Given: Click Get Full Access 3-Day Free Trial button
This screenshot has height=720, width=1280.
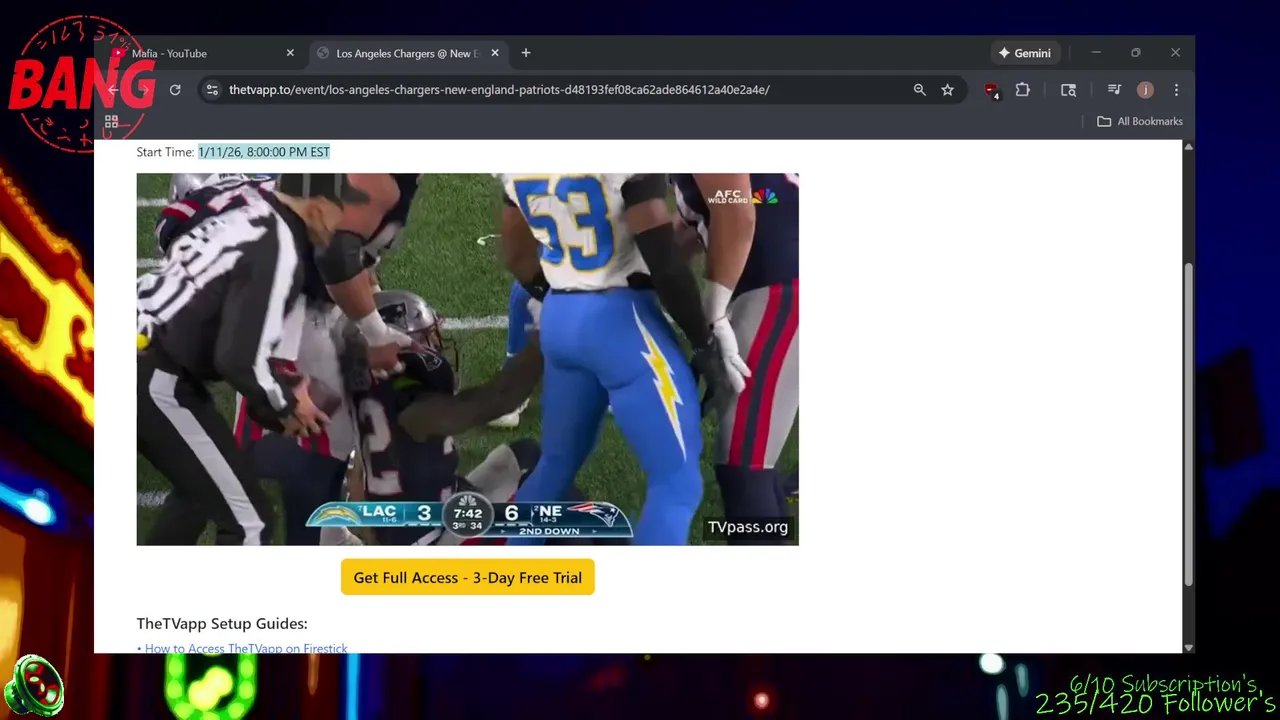Looking at the screenshot, I should (x=467, y=577).
